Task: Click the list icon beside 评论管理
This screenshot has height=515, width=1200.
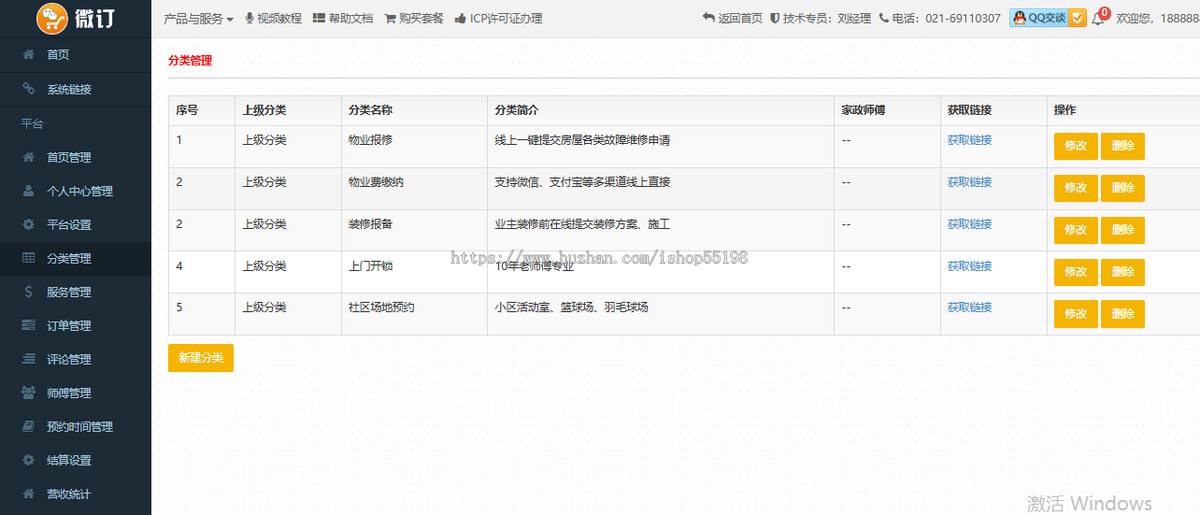Action: (x=28, y=359)
